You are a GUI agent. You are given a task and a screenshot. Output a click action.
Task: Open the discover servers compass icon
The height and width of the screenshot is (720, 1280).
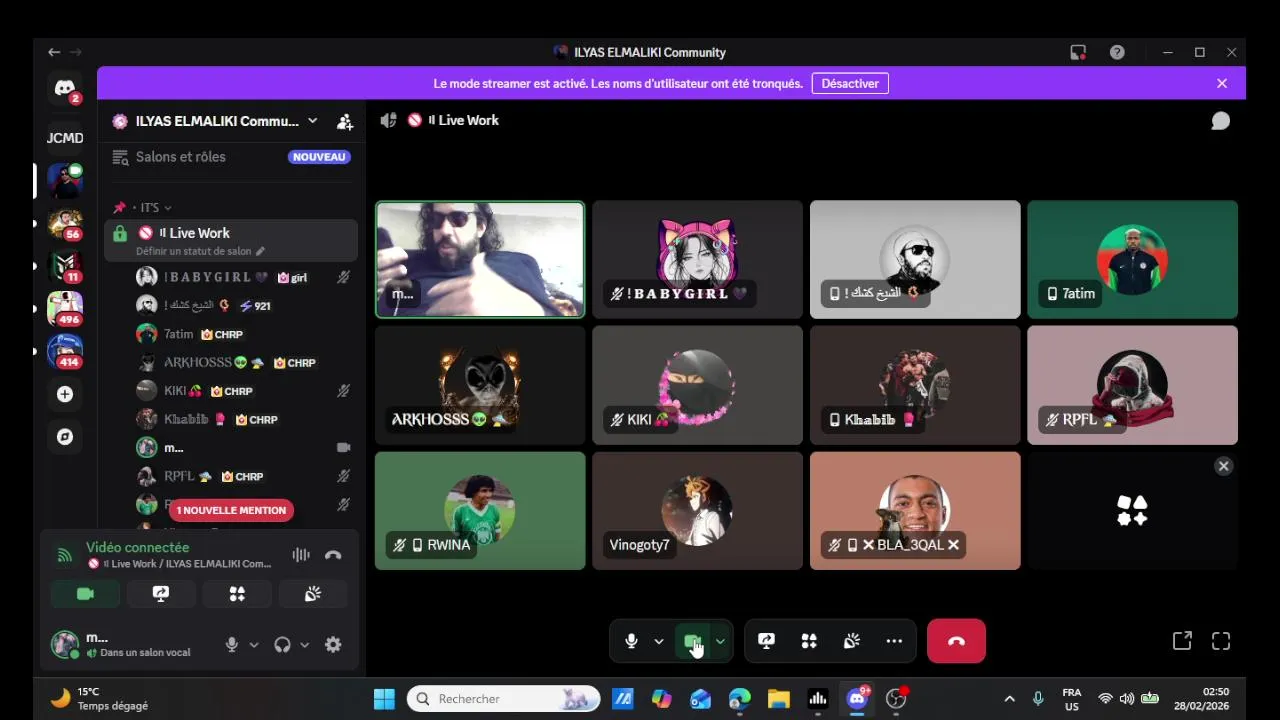(x=65, y=437)
